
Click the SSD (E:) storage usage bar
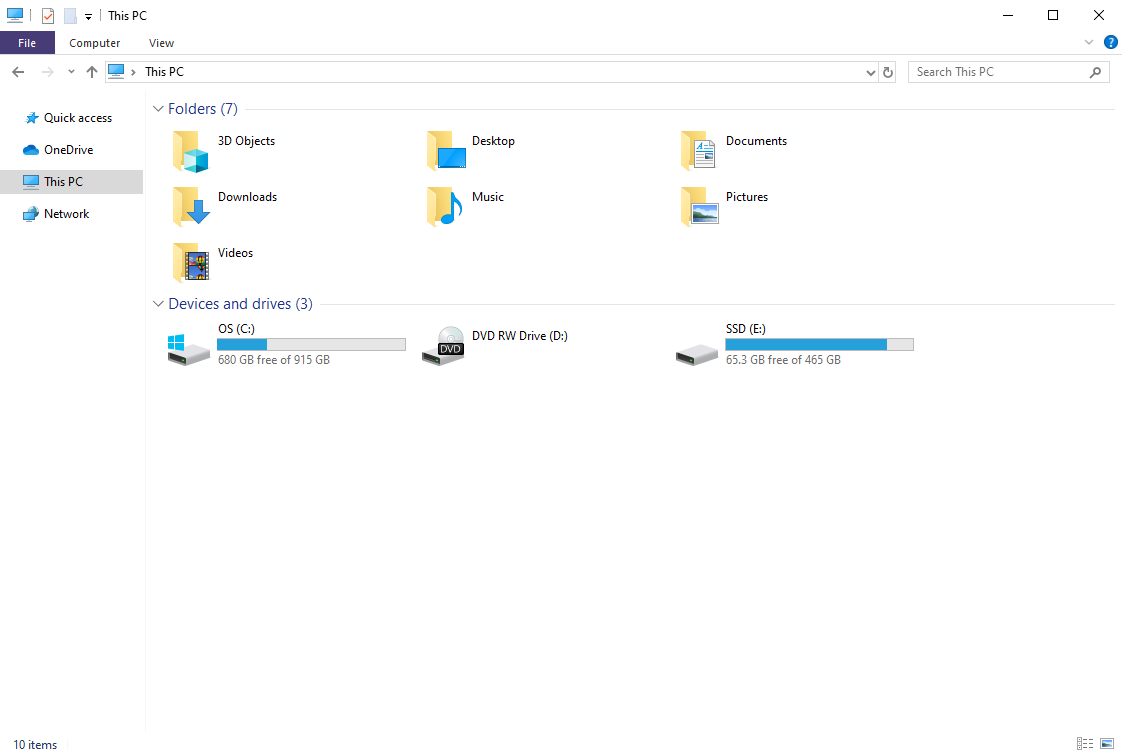[x=819, y=344]
